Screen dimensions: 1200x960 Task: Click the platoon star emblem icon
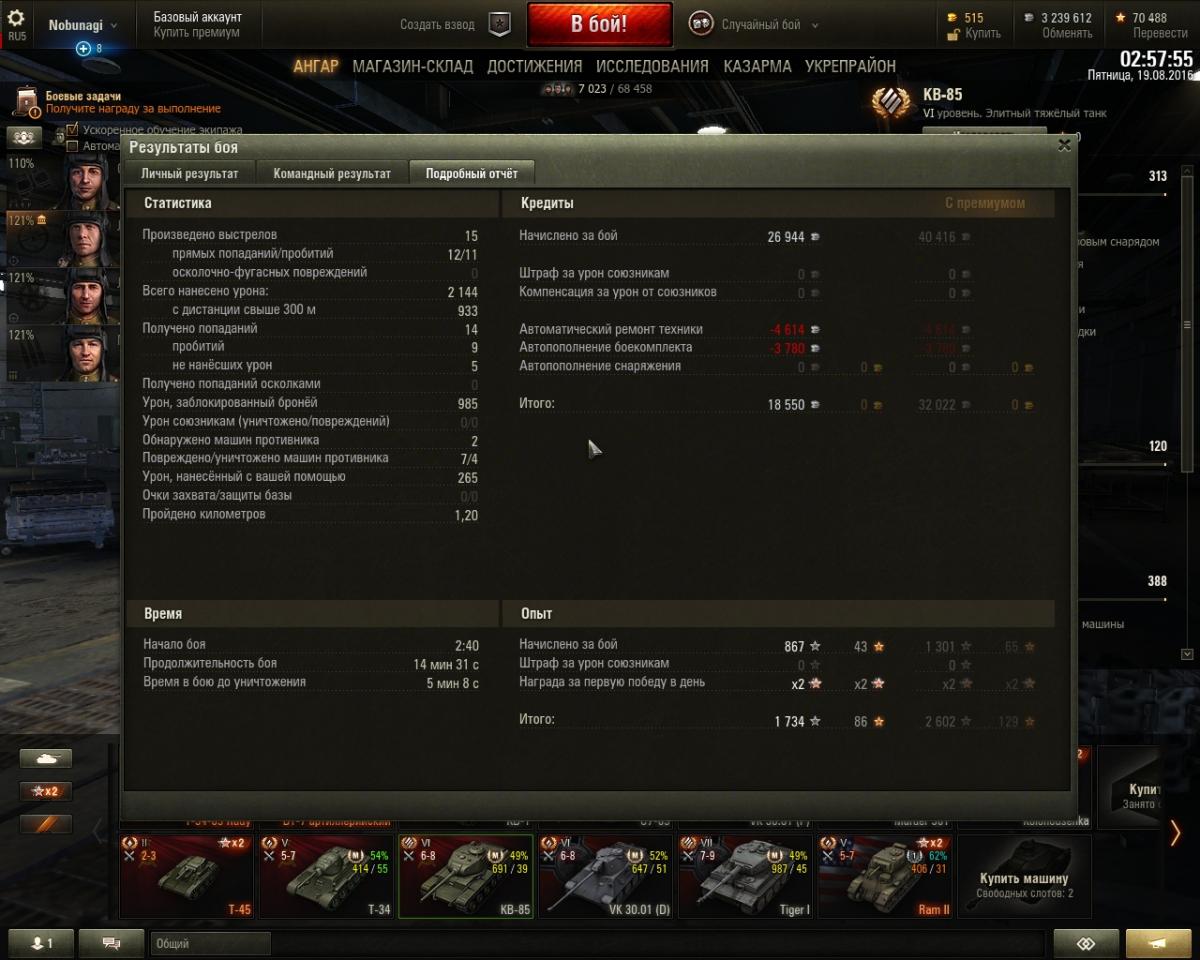tap(499, 24)
